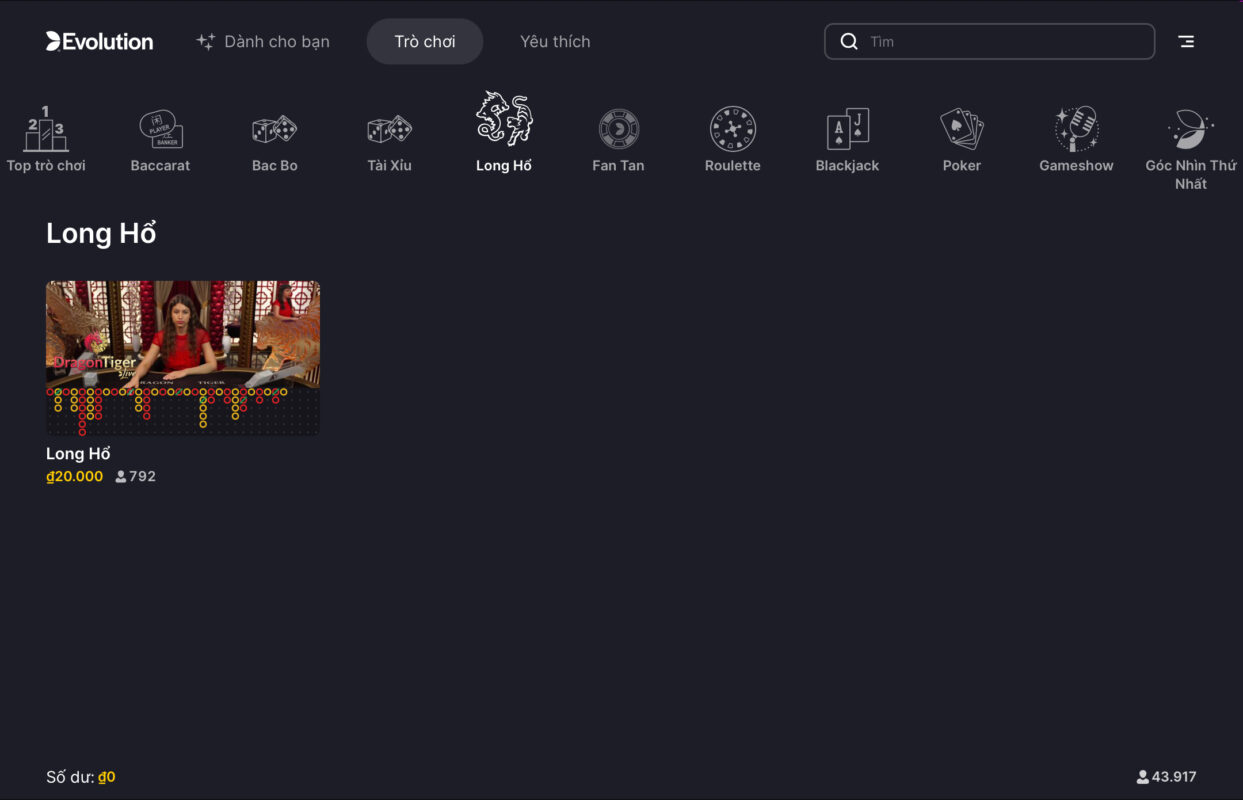Image resolution: width=1243 pixels, height=800 pixels.
Task: Select the Baccarat category icon
Action: [160, 130]
